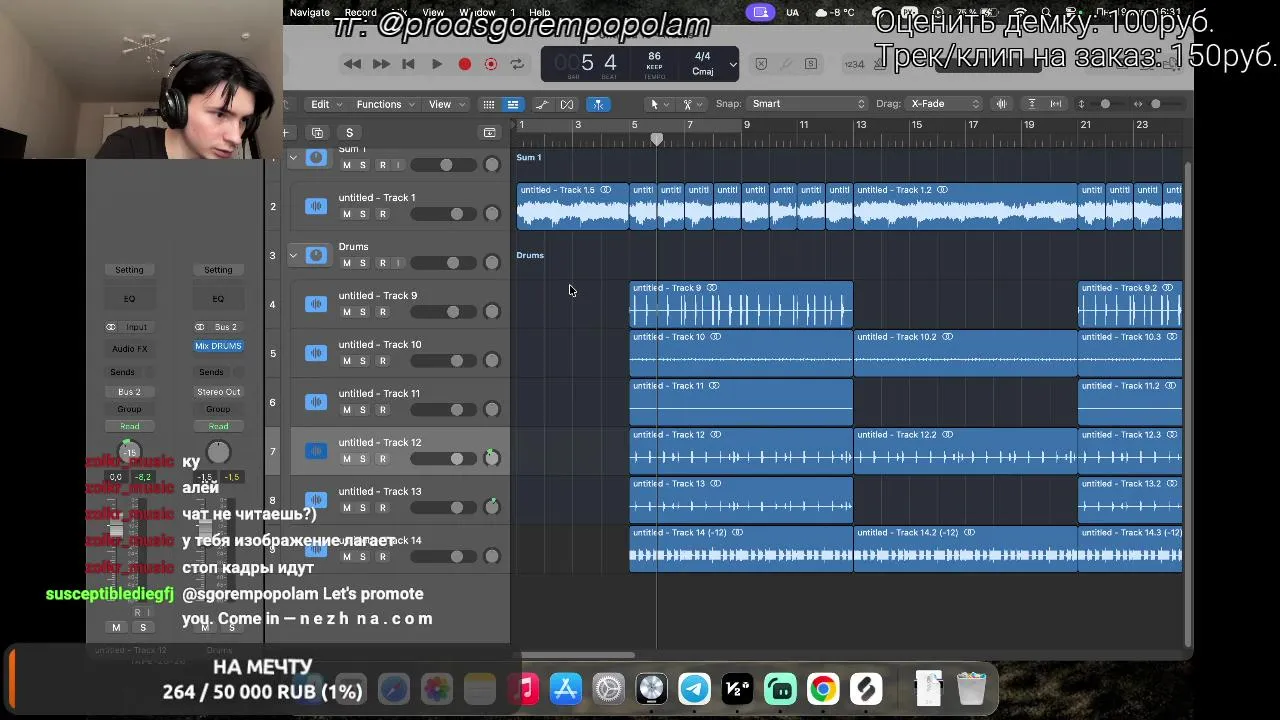Image resolution: width=1280 pixels, height=720 pixels.
Task: Select region untitled - Track 10.2
Action: click(x=965, y=354)
